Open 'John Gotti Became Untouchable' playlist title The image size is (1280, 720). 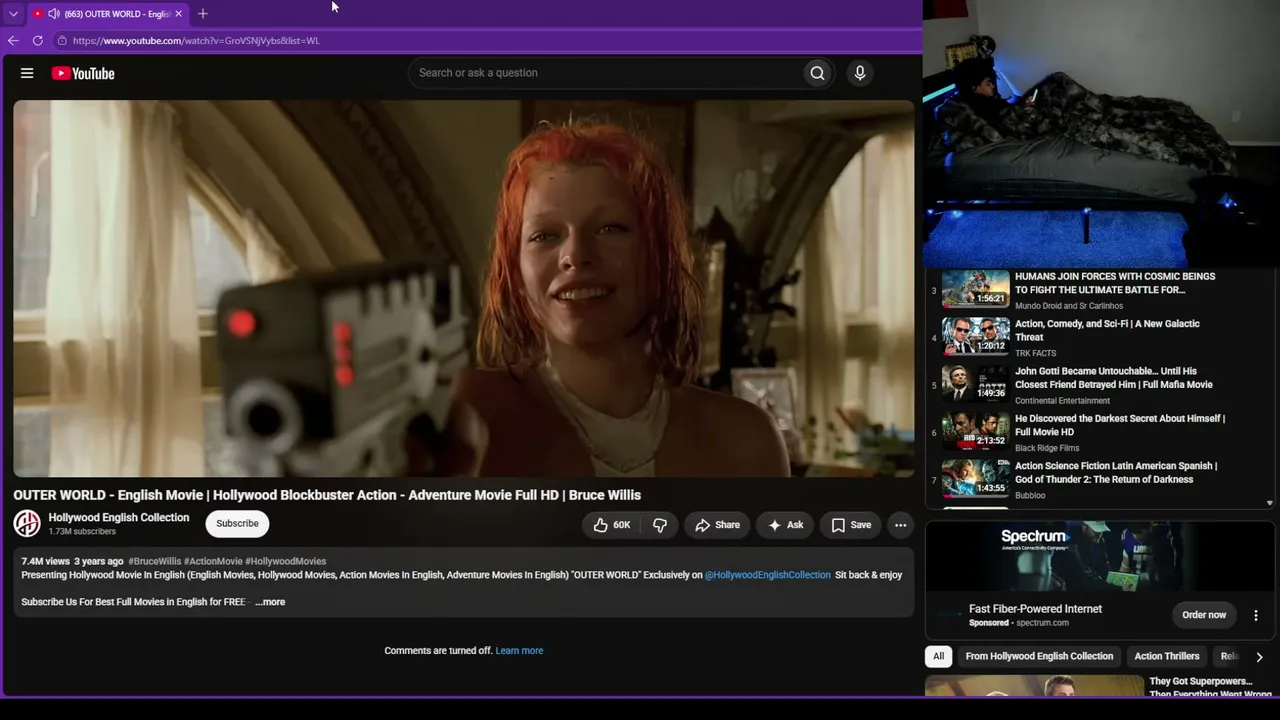tap(1114, 378)
